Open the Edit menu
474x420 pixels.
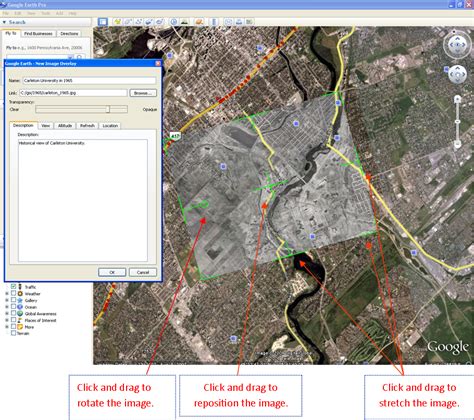(18, 13)
